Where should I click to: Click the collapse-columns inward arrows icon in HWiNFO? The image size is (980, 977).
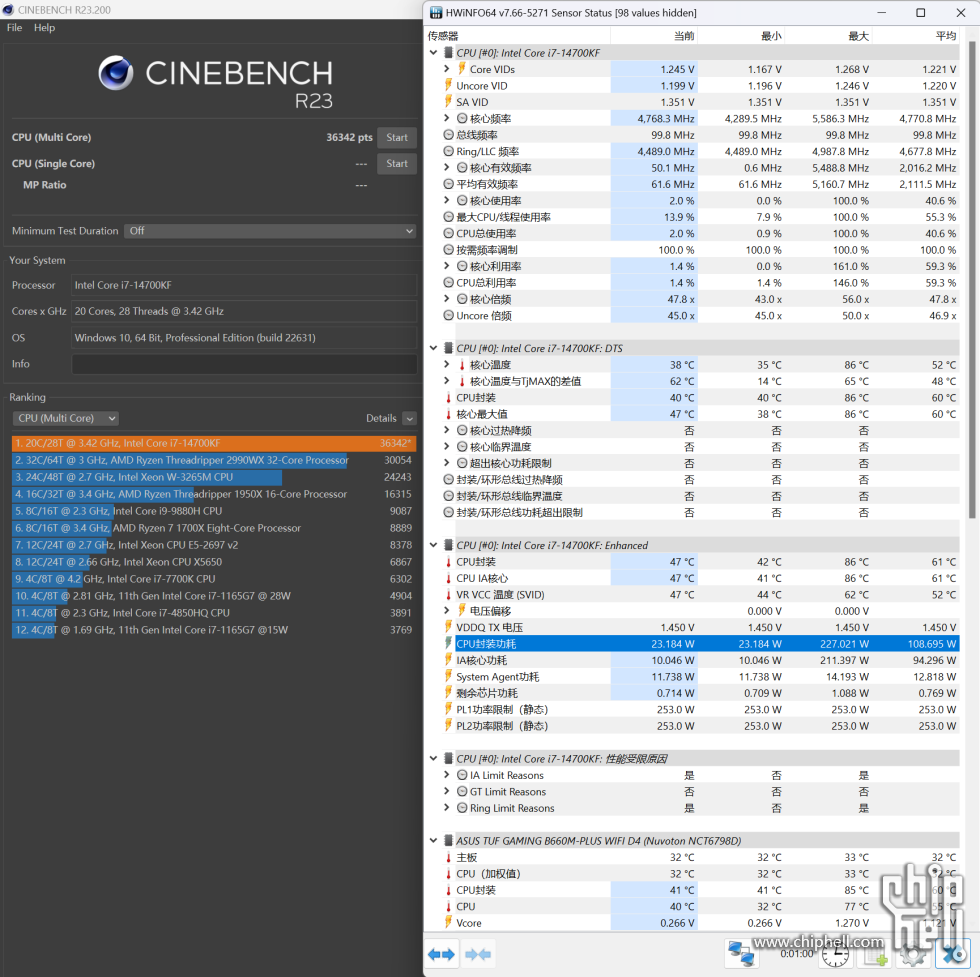[478, 954]
